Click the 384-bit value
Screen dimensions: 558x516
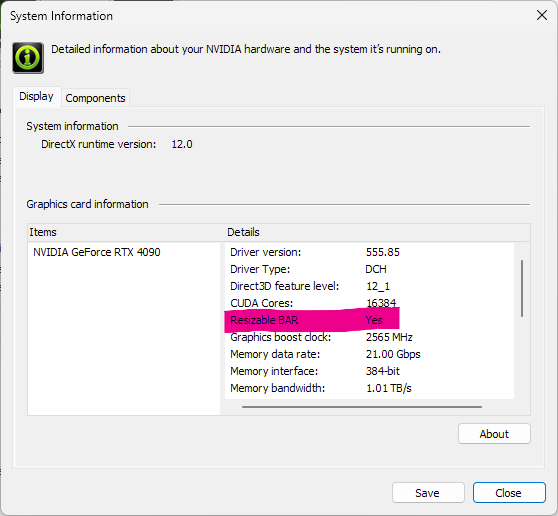(x=383, y=371)
